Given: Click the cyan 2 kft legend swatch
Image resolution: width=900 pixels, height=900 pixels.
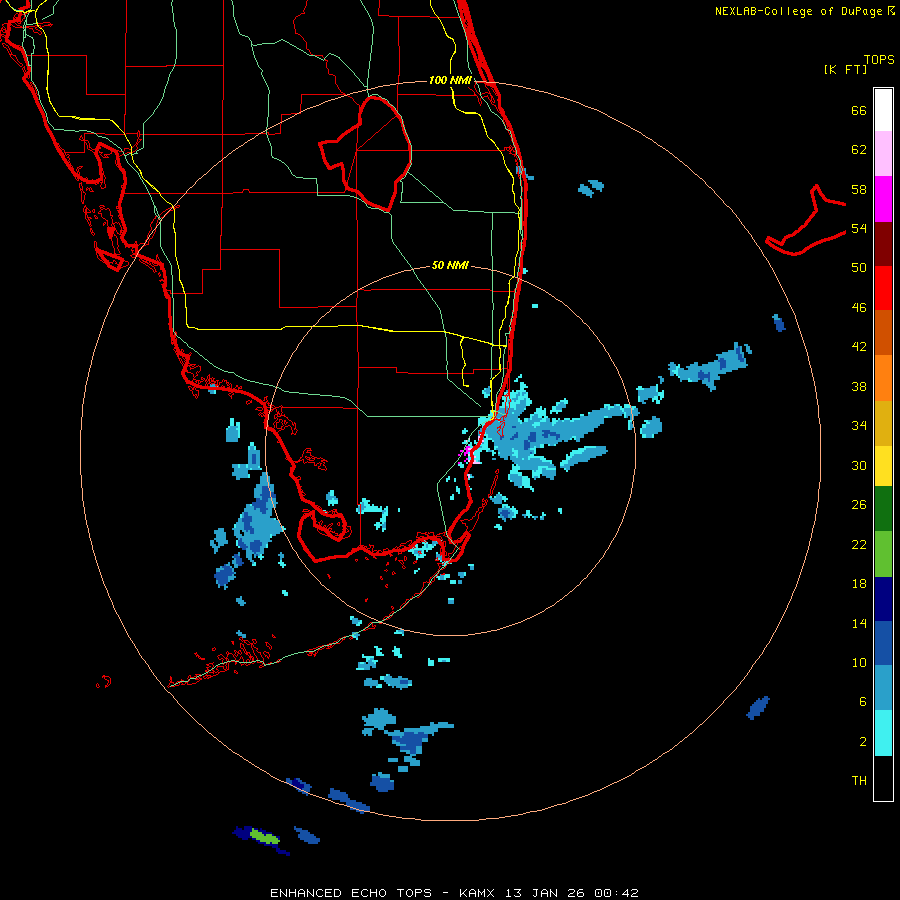Looking at the screenshot, I should 883,733.
